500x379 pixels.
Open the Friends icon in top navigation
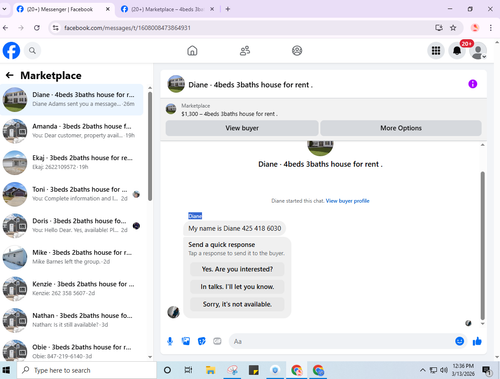click(x=245, y=51)
